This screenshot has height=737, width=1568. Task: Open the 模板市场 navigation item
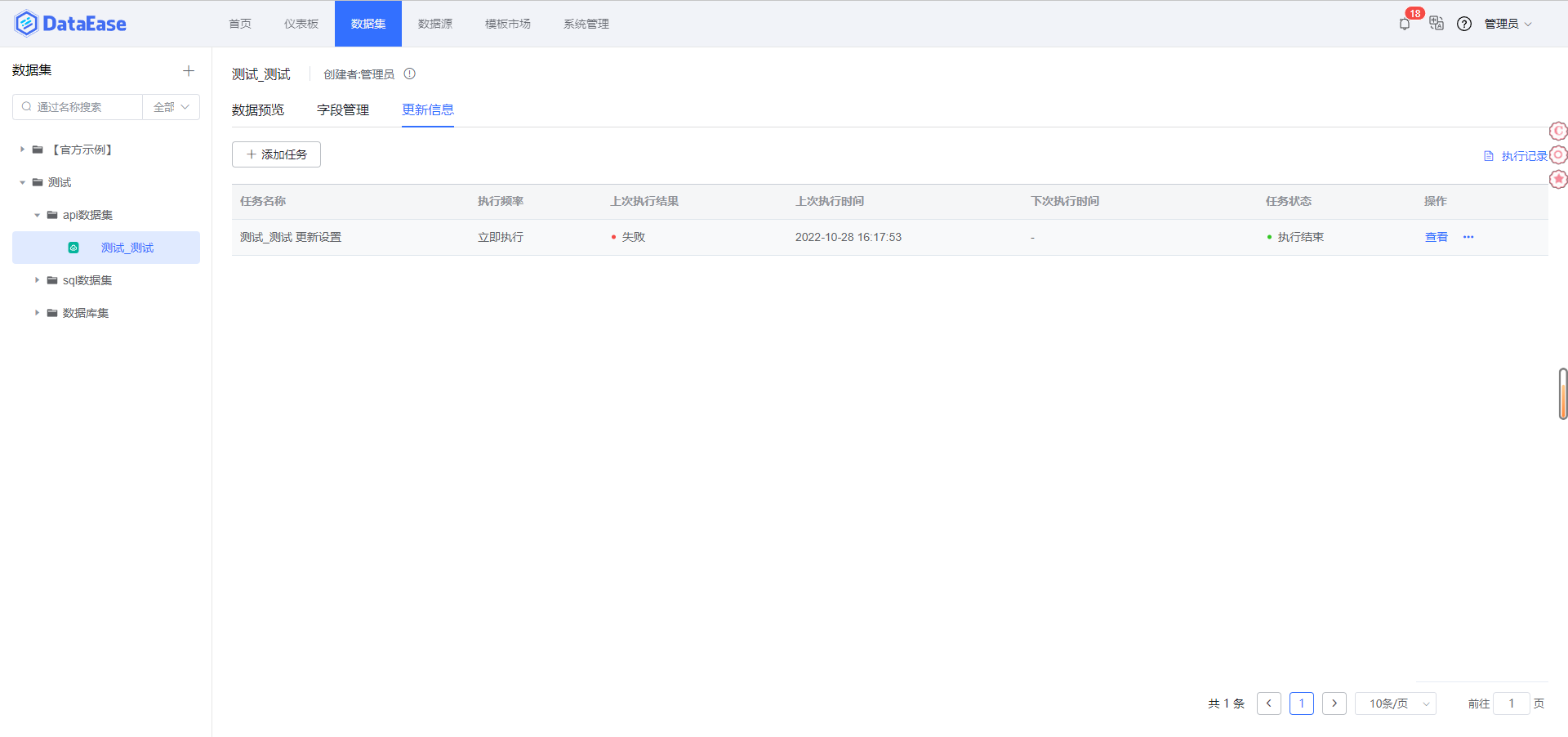(508, 24)
